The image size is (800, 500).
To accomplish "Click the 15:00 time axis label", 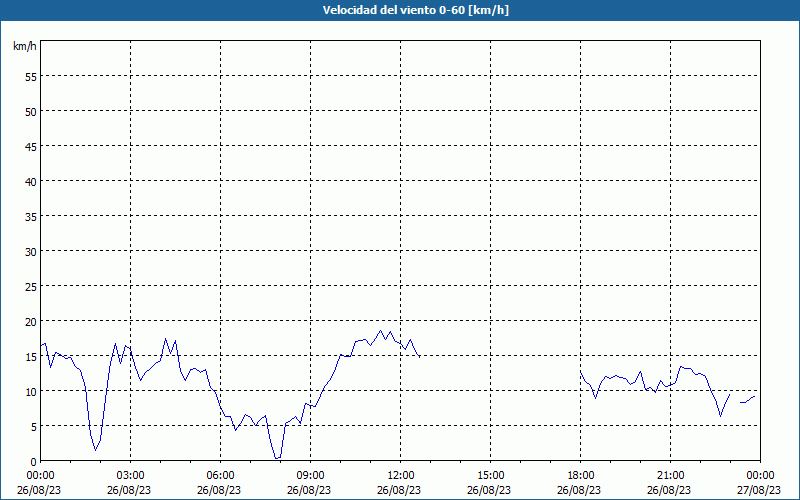I will [490, 476].
